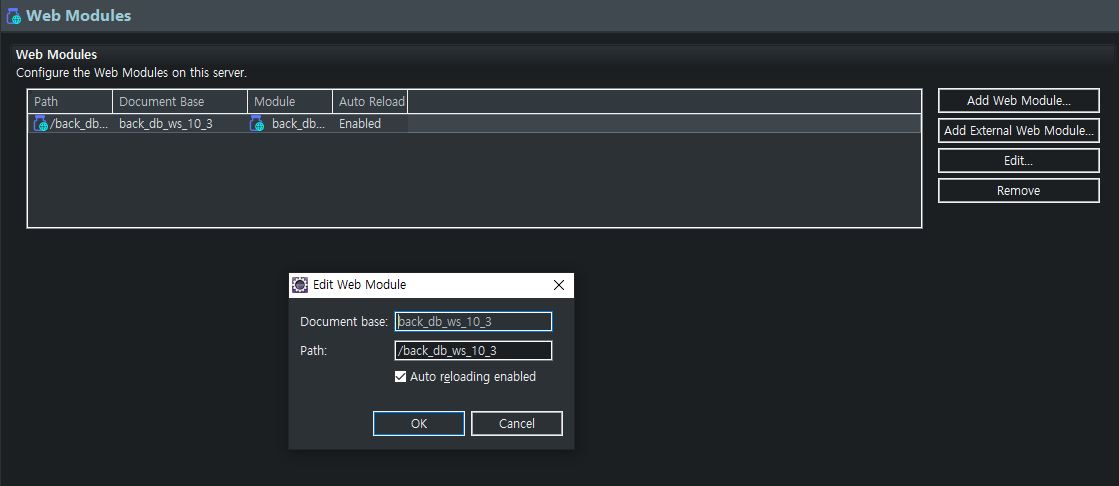
Task: Click the Web Modules header icon
Action: pyautogui.click(x=14, y=15)
